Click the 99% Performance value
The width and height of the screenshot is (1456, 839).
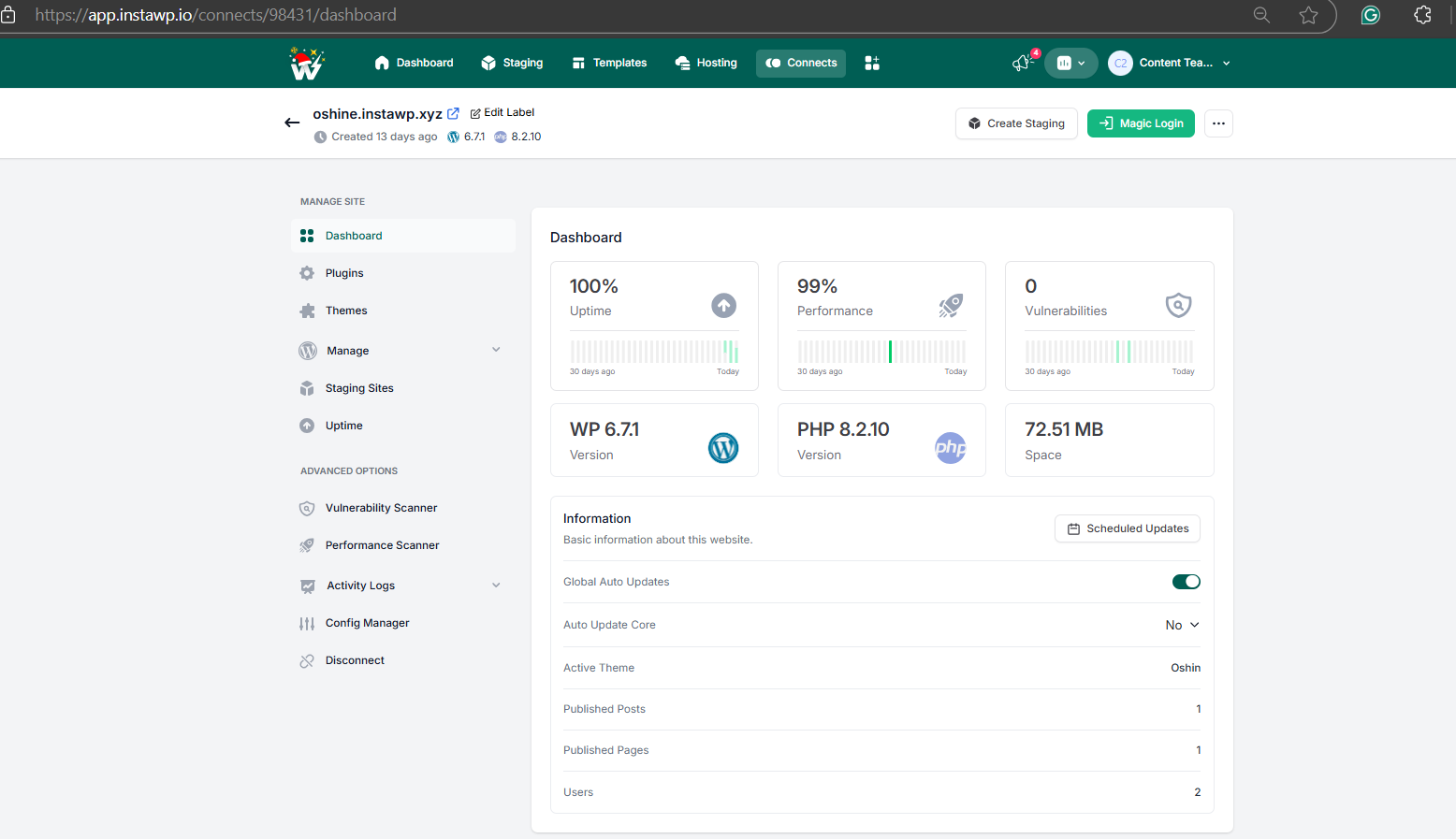point(817,286)
